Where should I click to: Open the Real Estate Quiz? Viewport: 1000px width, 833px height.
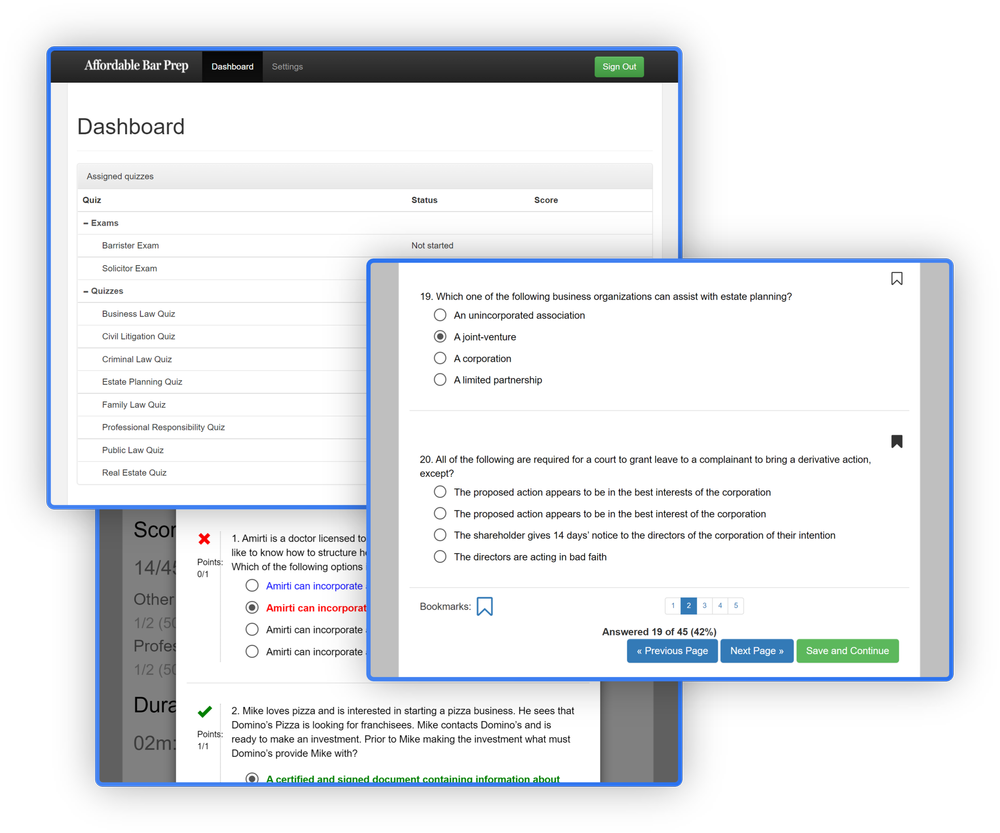pyautogui.click(x=134, y=473)
